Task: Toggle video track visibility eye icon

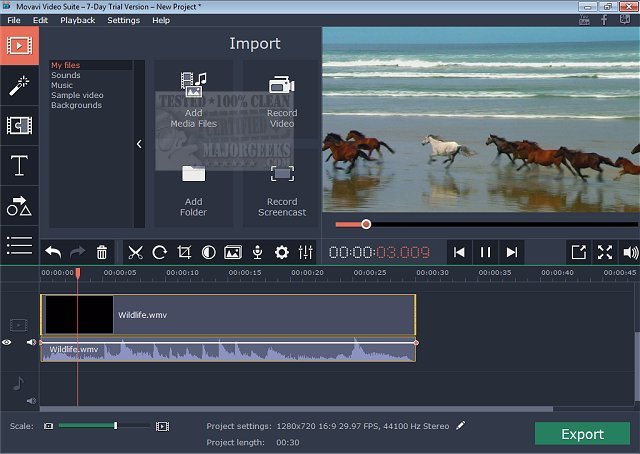Action: point(7,342)
